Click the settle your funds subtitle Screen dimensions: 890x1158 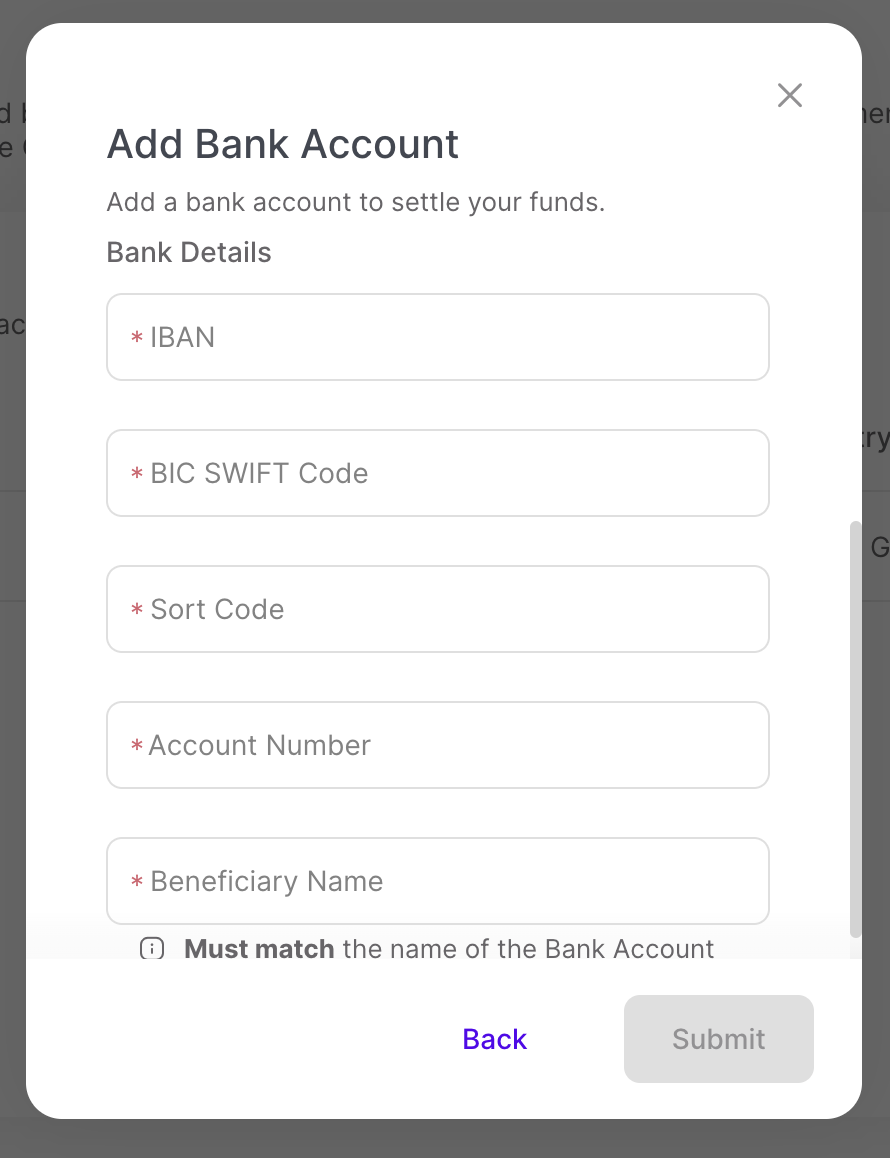356,202
